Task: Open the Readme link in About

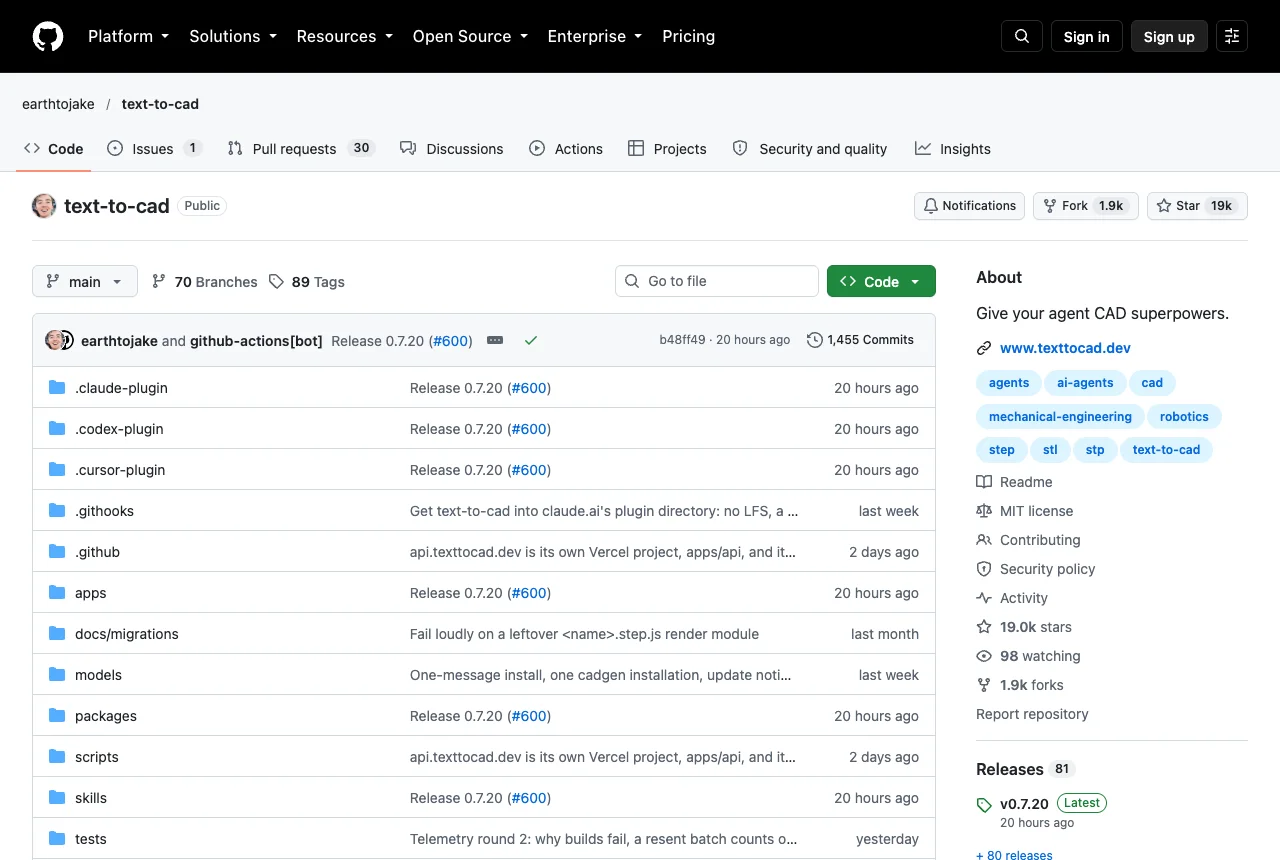Action: [1014, 482]
